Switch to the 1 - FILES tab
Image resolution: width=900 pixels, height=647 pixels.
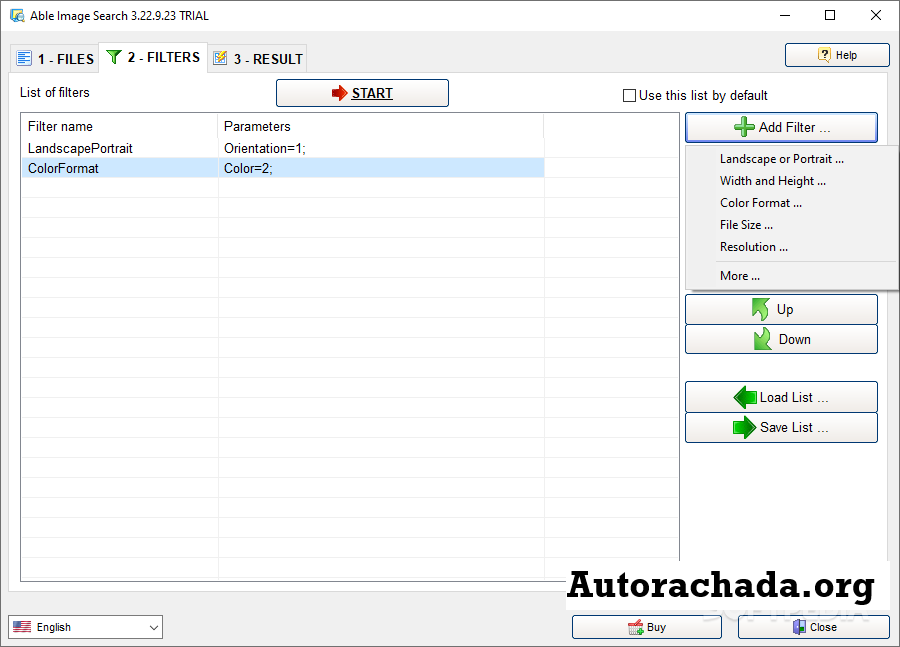point(55,59)
